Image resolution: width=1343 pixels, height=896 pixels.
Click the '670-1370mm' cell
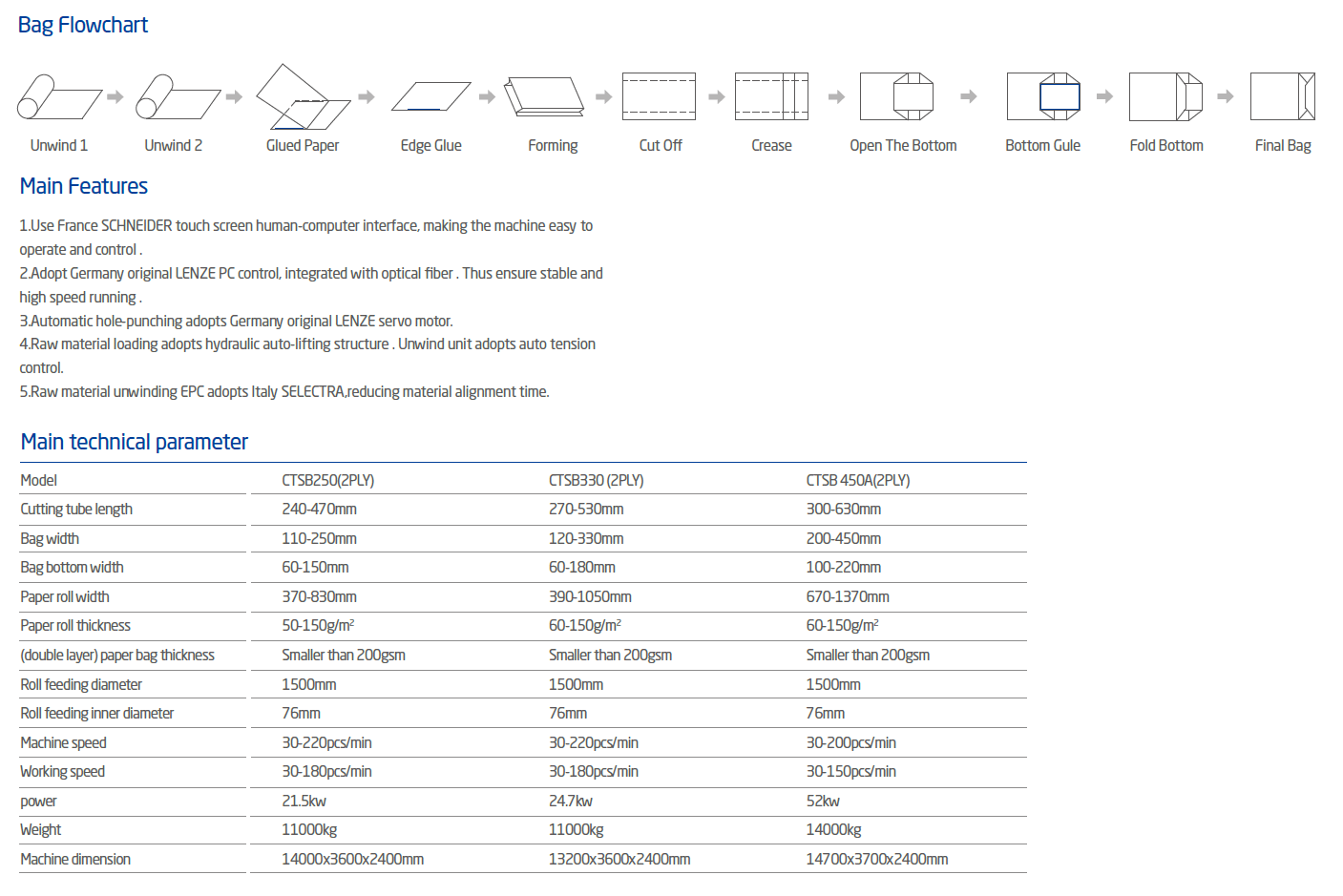[848, 597]
